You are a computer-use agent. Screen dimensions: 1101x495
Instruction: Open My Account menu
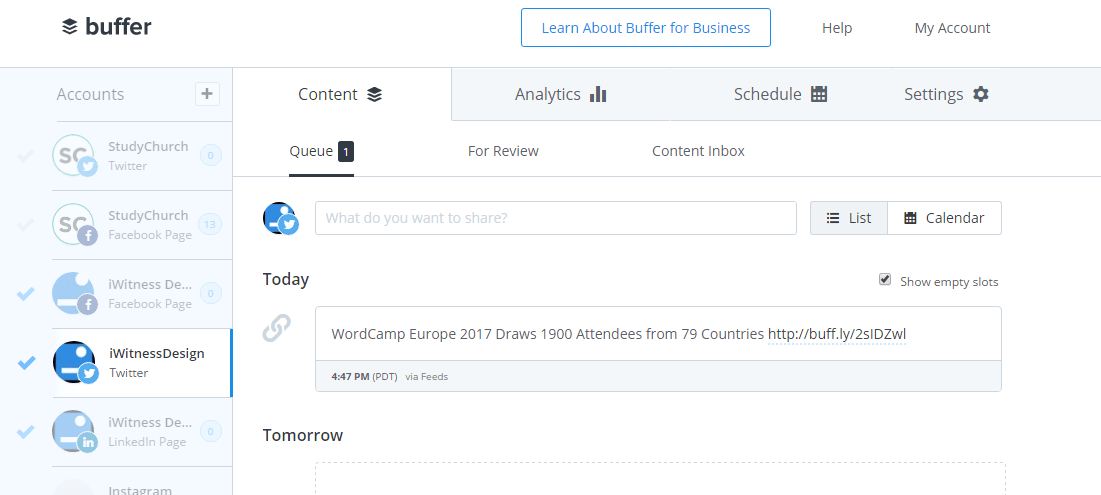tap(952, 28)
